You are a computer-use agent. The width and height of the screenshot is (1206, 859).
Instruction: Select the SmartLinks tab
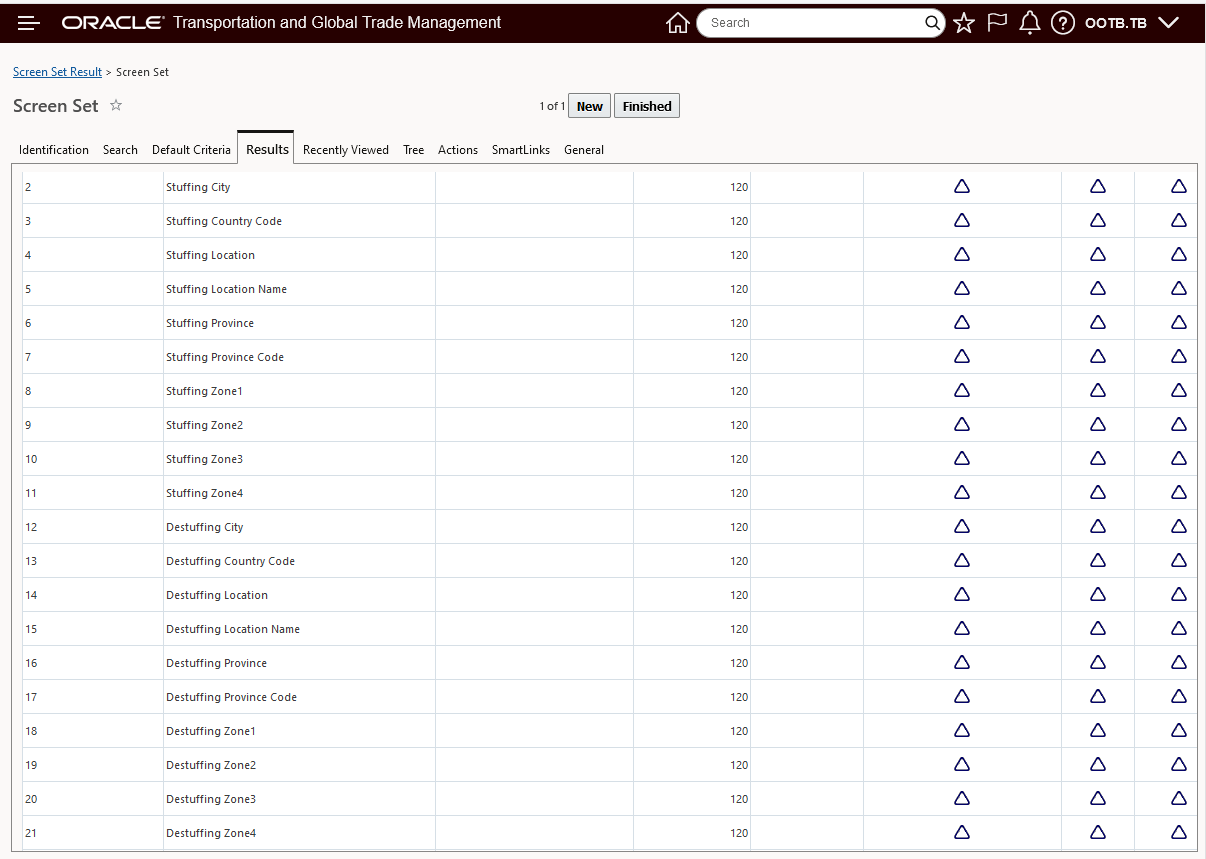(521, 150)
